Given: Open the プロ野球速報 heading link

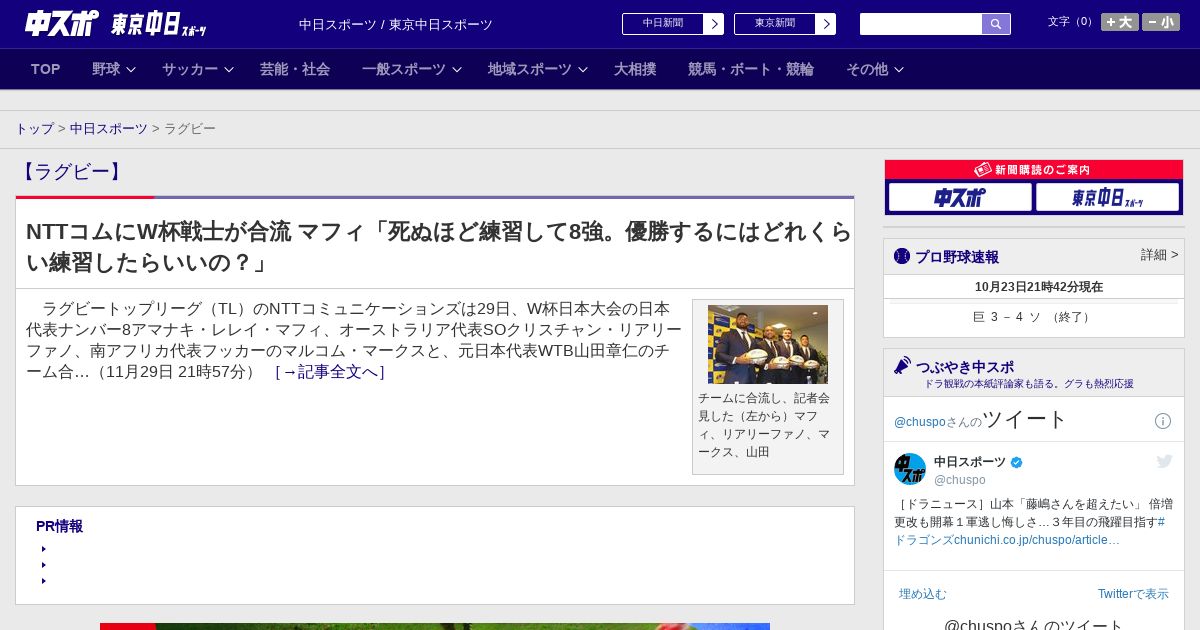Looking at the screenshot, I should coord(957,257).
